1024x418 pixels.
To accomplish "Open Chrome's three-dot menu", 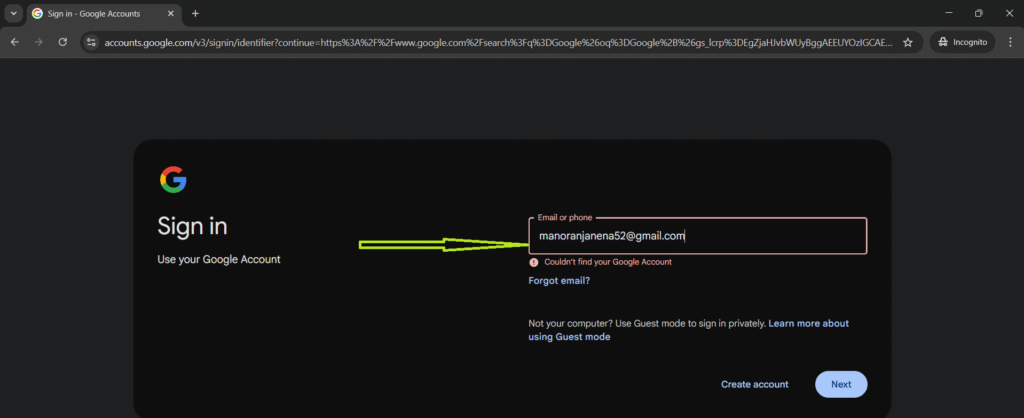I will click(1009, 42).
